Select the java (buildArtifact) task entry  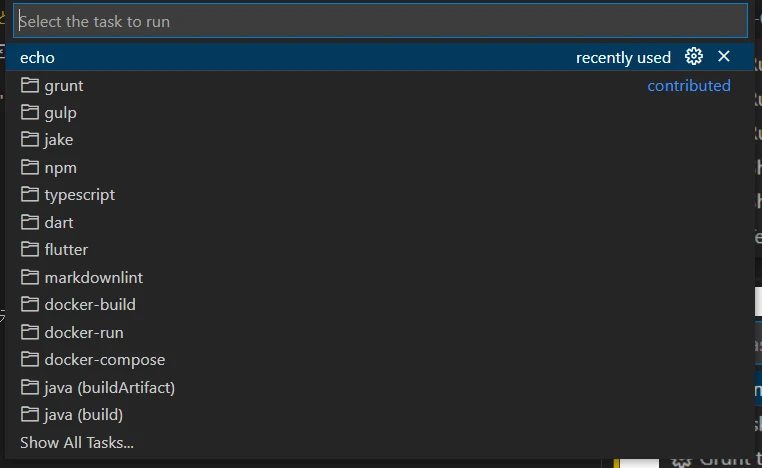point(110,387)
